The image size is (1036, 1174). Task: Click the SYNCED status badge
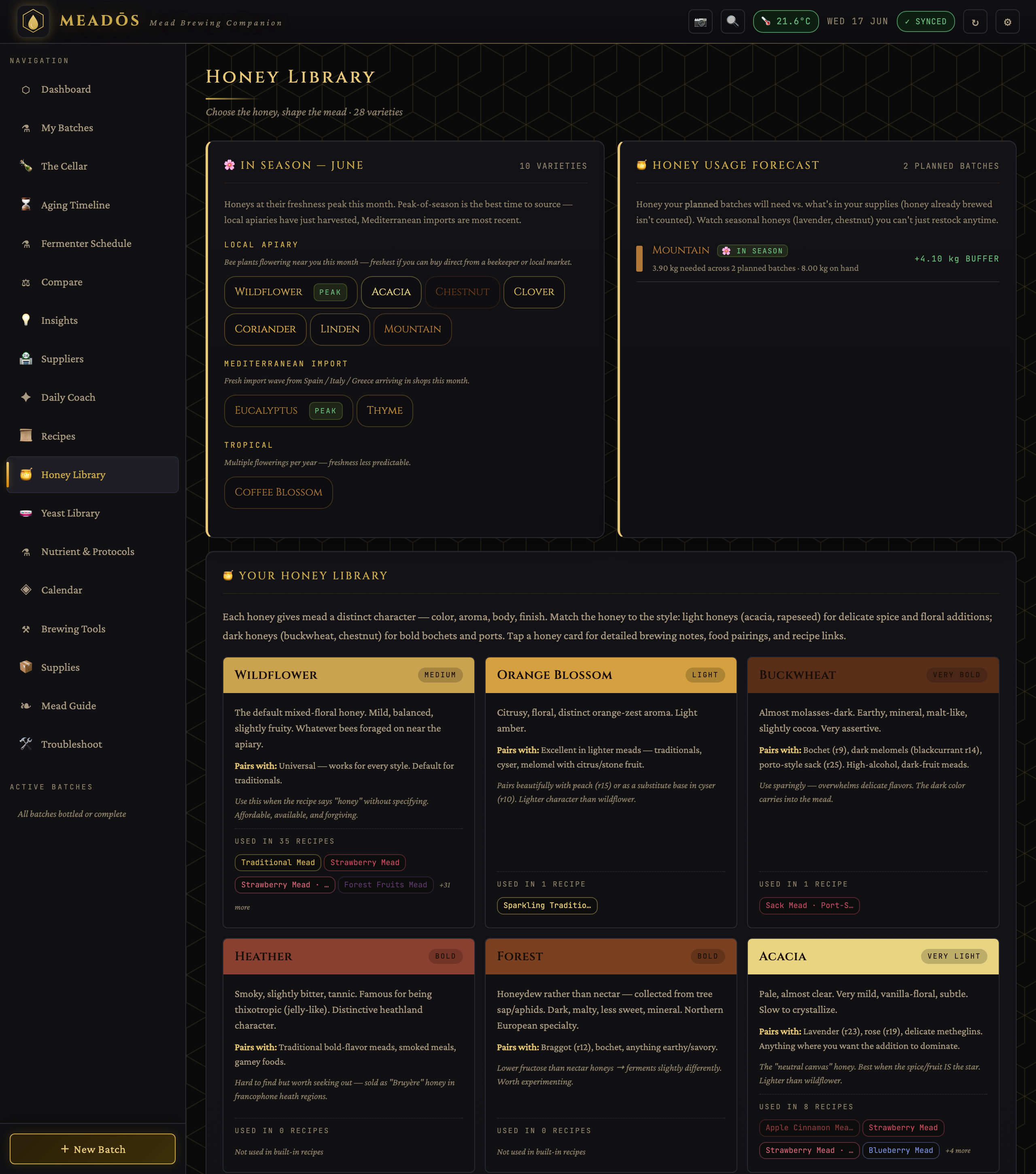pos(925,22)
